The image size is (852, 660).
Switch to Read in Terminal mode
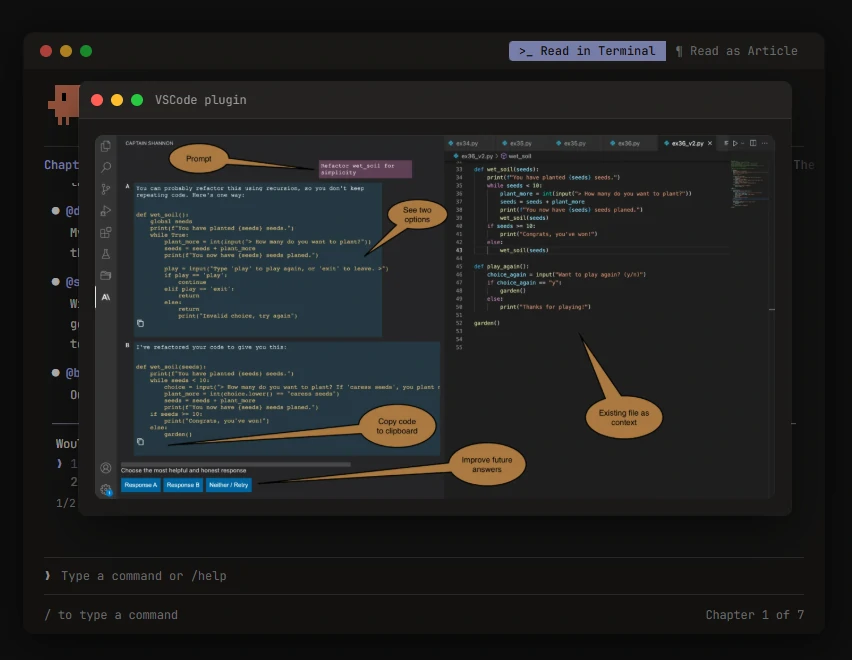[587, 51]
